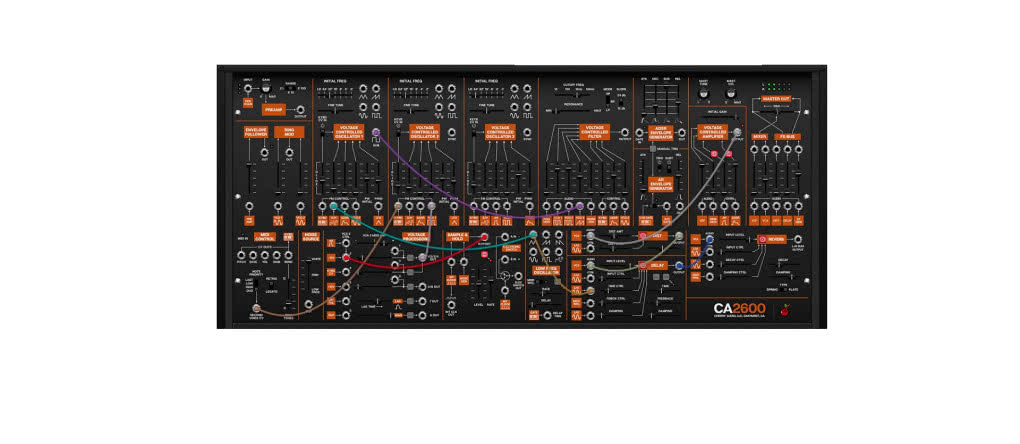The image size is (1020, 444).
Task: Click the Voltage Controlled Oscillator 1 label
Action: (349, 132)
